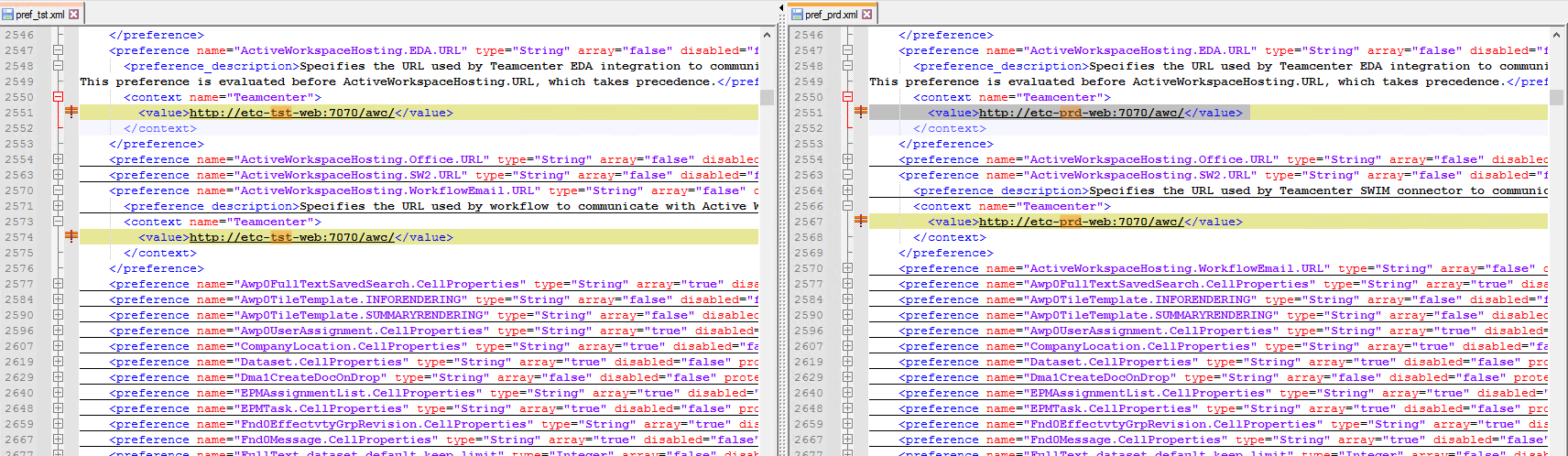Close the pref_tst.xml tab
Screen dimensions: 1568x456
(x=74, y=14)
